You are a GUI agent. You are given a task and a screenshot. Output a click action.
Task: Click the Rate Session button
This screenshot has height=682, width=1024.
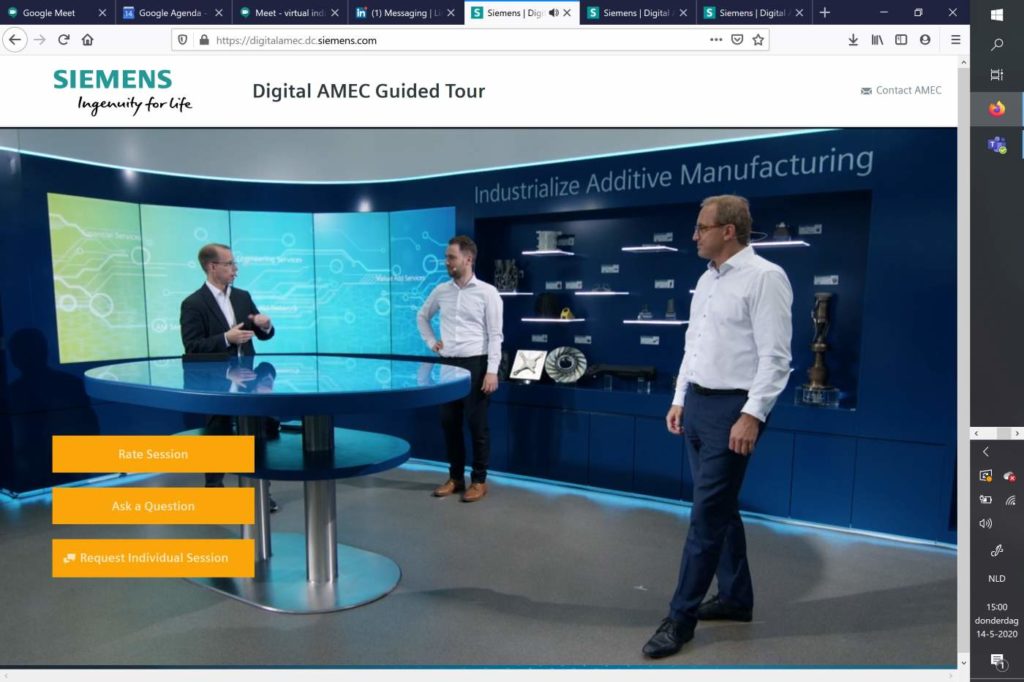153,454
